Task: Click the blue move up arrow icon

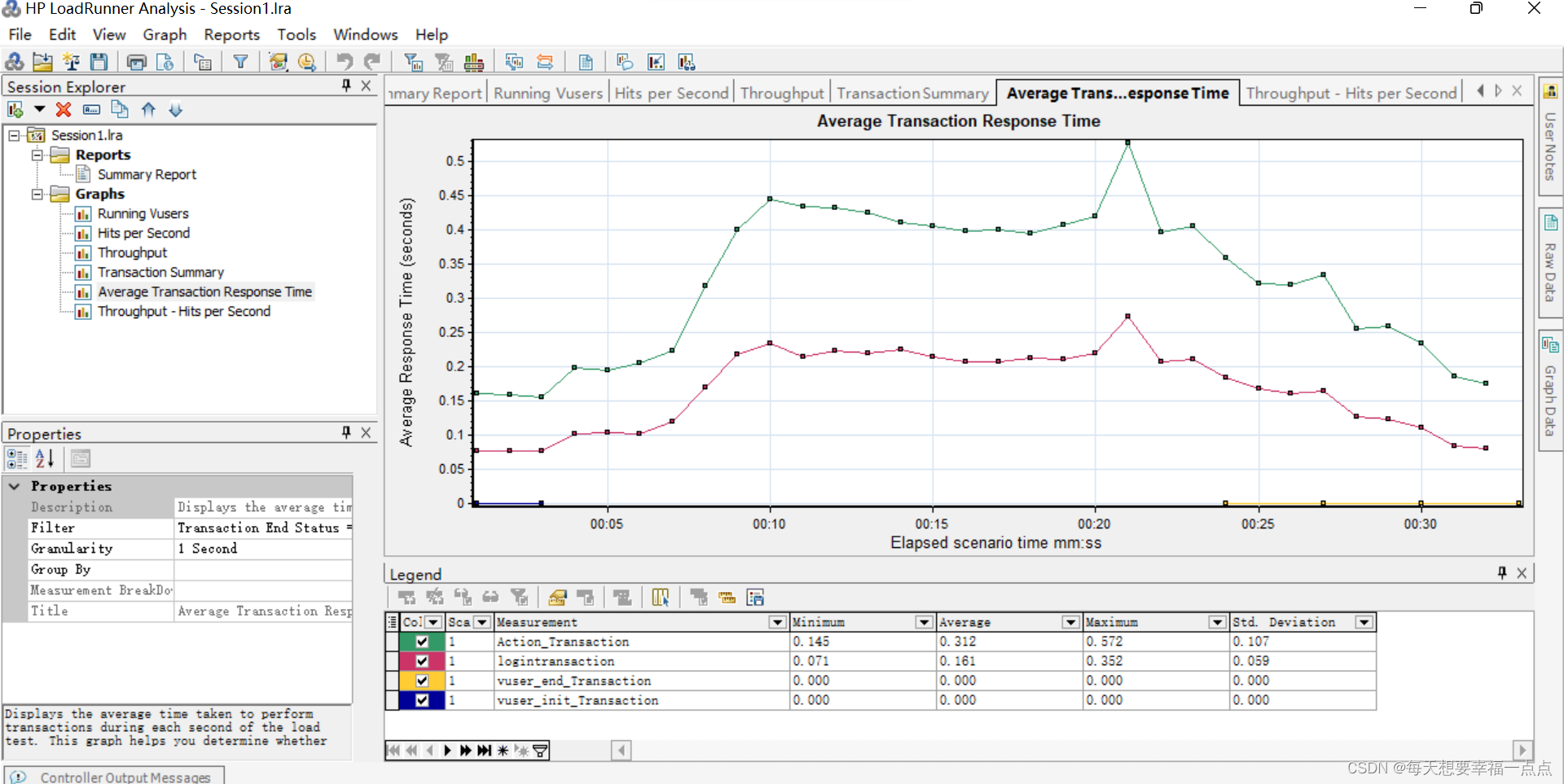Action: click(x=148, y=109)
